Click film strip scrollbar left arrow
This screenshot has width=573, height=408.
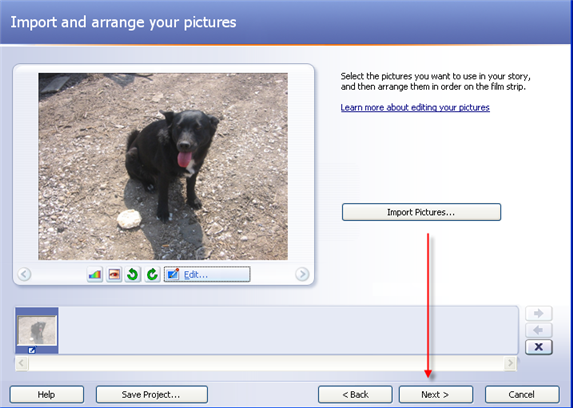click(22, 363)
